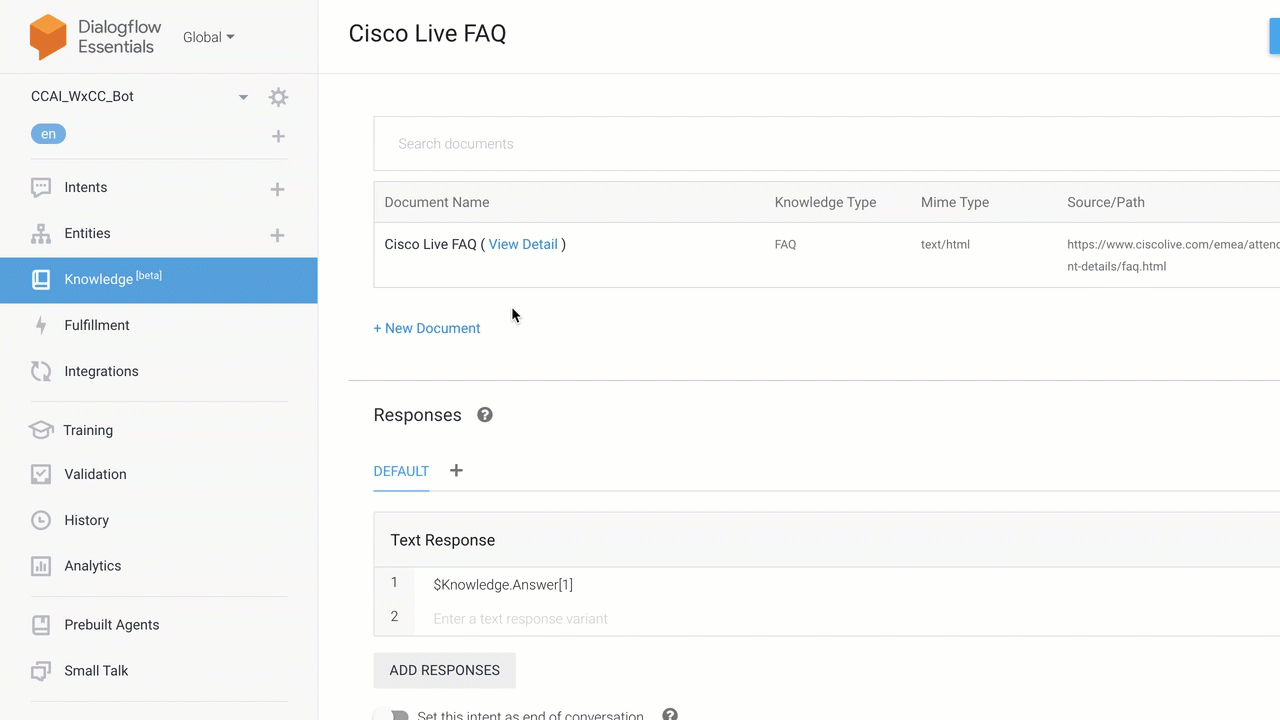Screen dimensions: 1280x720
Task: Open the Integrations section
Action: pyautogui.click(x=101, y=371)
